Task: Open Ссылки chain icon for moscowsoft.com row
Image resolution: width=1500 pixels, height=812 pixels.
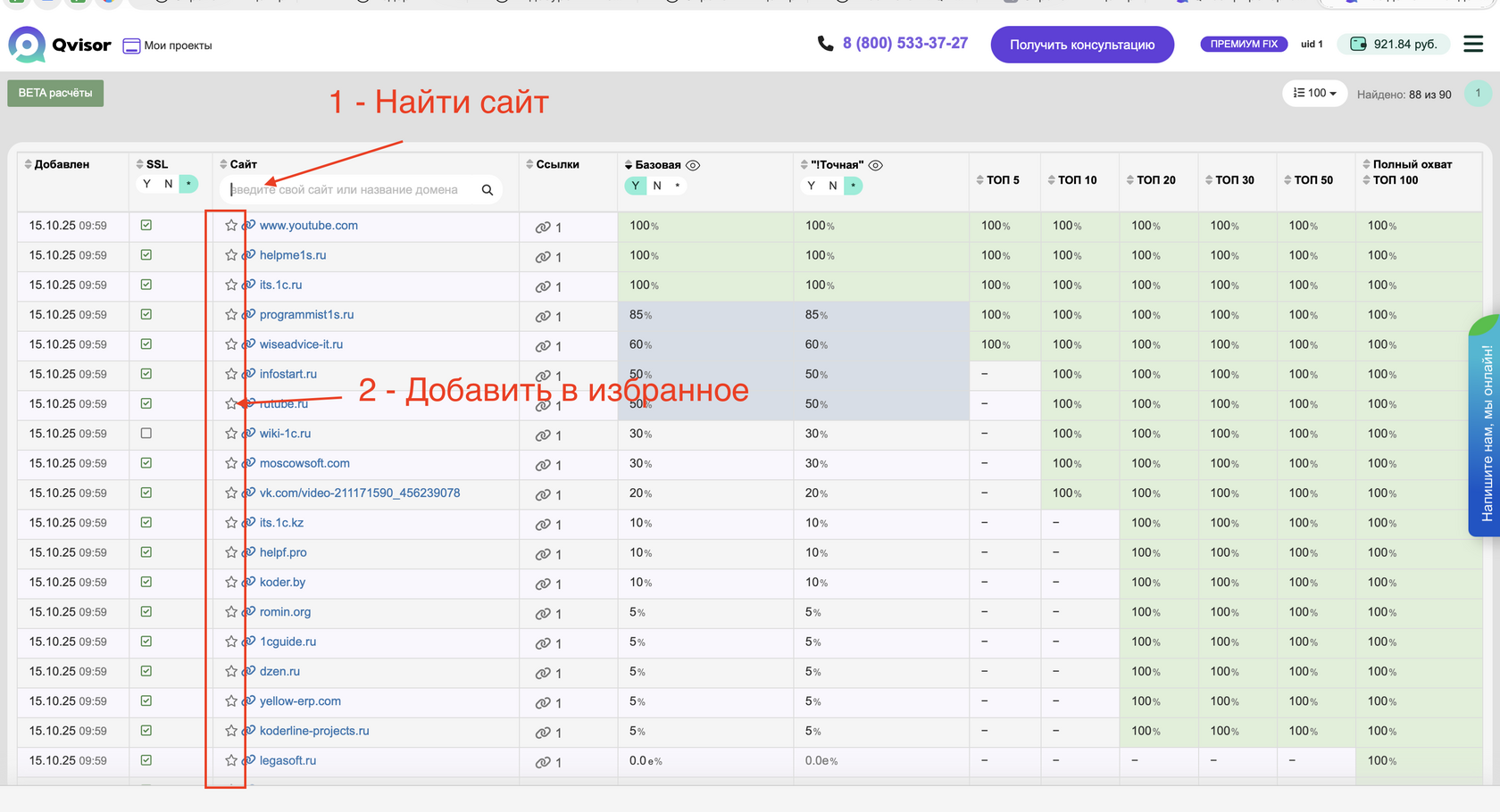Action: click(543, 465)
